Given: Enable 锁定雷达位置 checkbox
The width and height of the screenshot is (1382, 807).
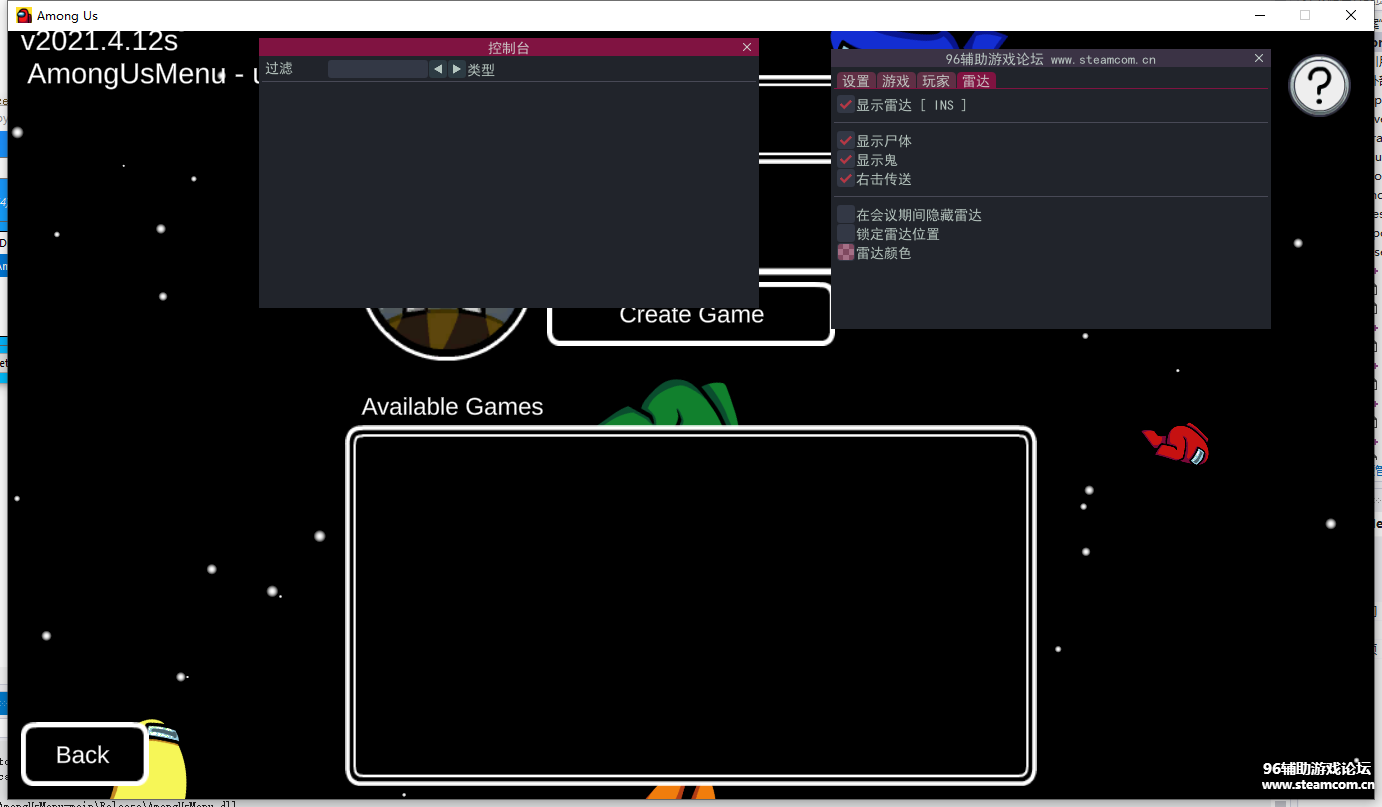Looking at the screenshot, I should coord(846,234).
